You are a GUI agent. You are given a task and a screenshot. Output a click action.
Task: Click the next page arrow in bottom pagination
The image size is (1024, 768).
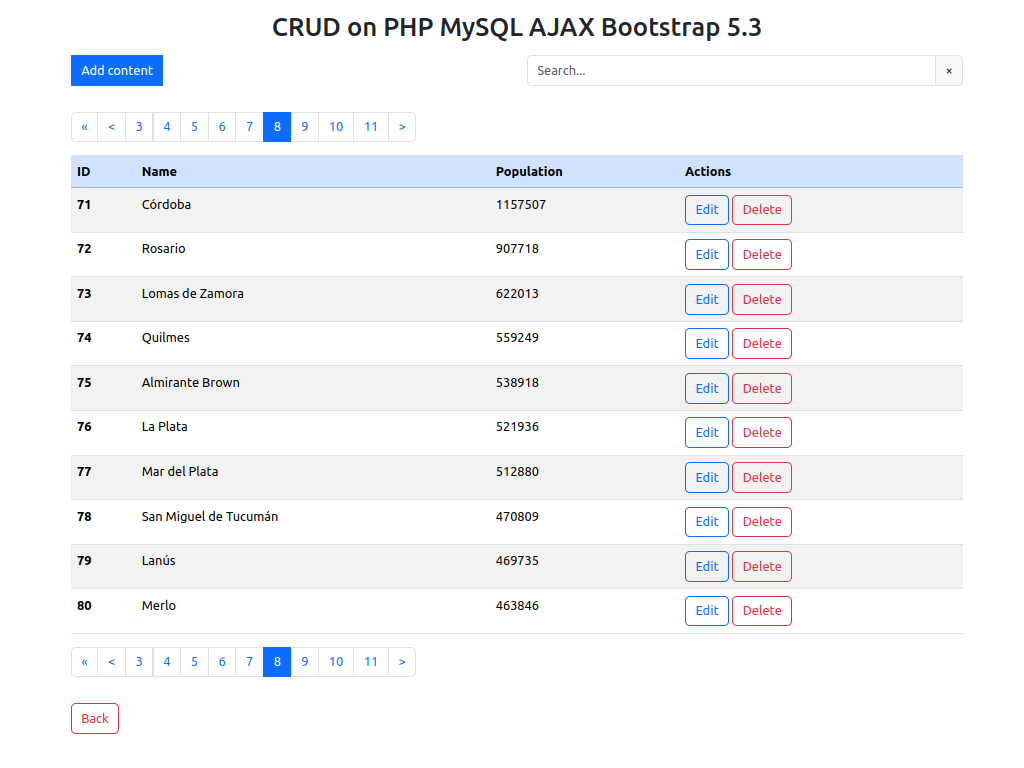pos(402,661)
